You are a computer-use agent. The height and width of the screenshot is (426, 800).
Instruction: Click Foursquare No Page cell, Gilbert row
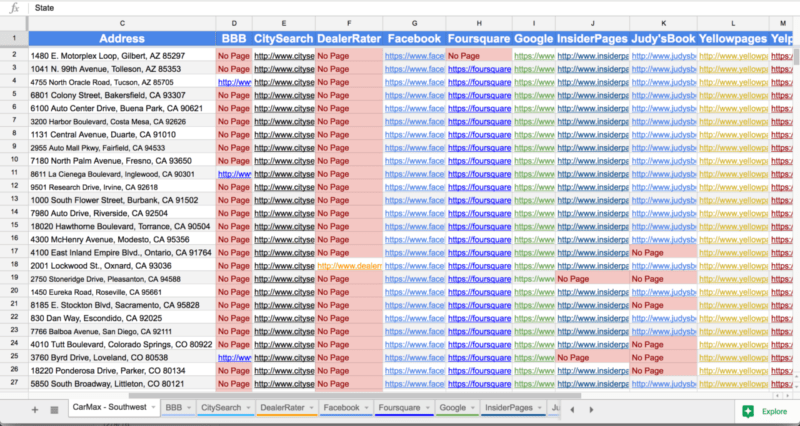click(479, 56)
